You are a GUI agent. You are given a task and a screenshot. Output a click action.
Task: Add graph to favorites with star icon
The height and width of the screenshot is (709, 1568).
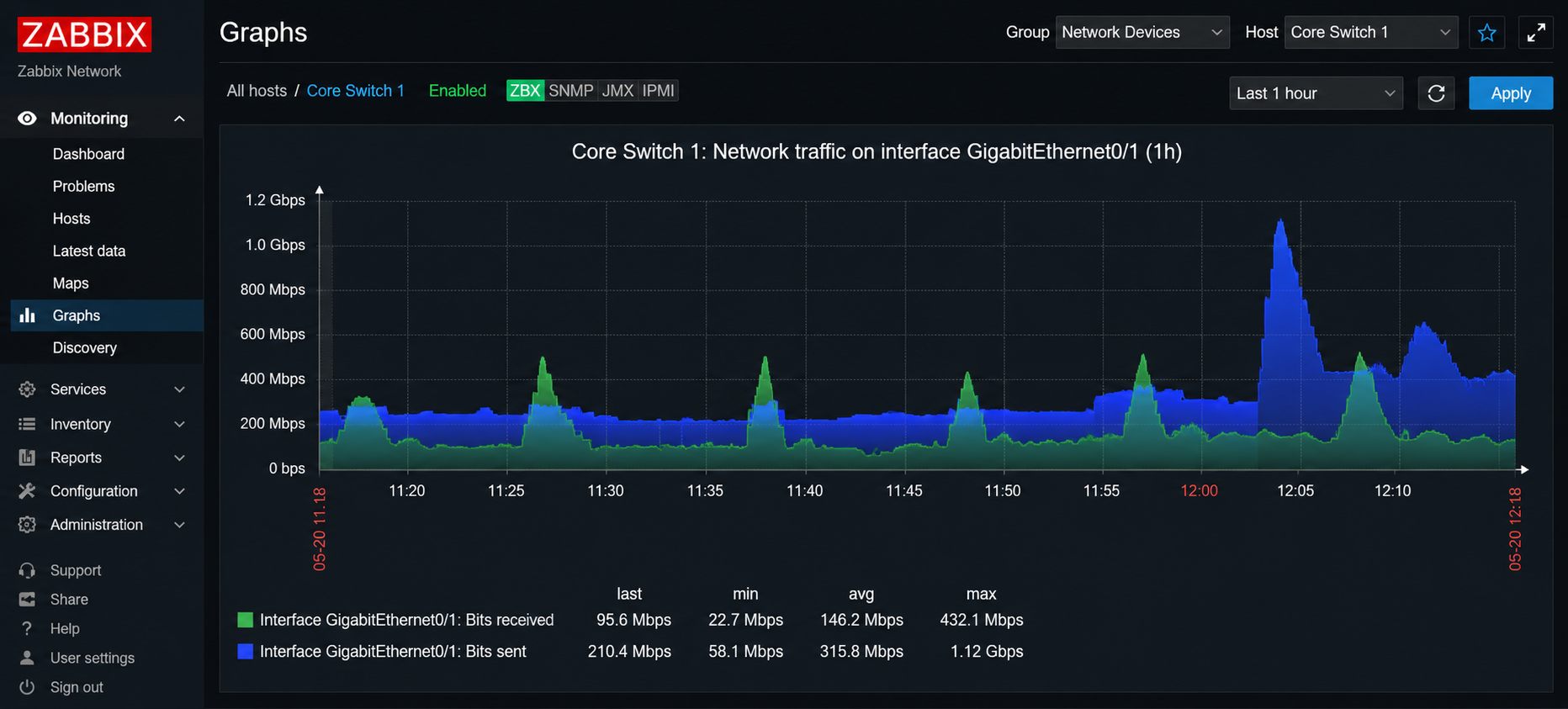[1487, 32]
